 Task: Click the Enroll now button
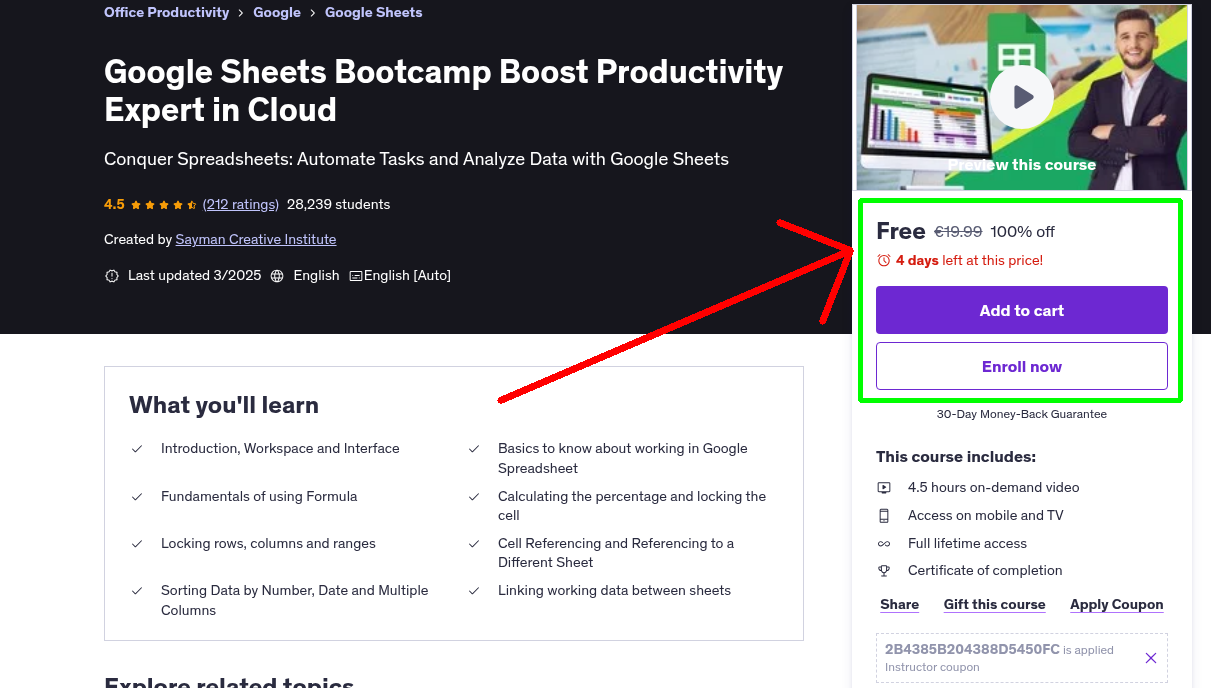click(1022, 366)
